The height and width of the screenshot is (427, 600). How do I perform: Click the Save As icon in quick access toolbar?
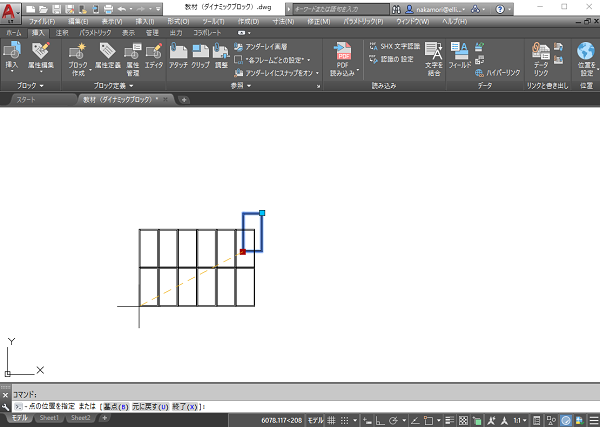click(x=70, y=9)
